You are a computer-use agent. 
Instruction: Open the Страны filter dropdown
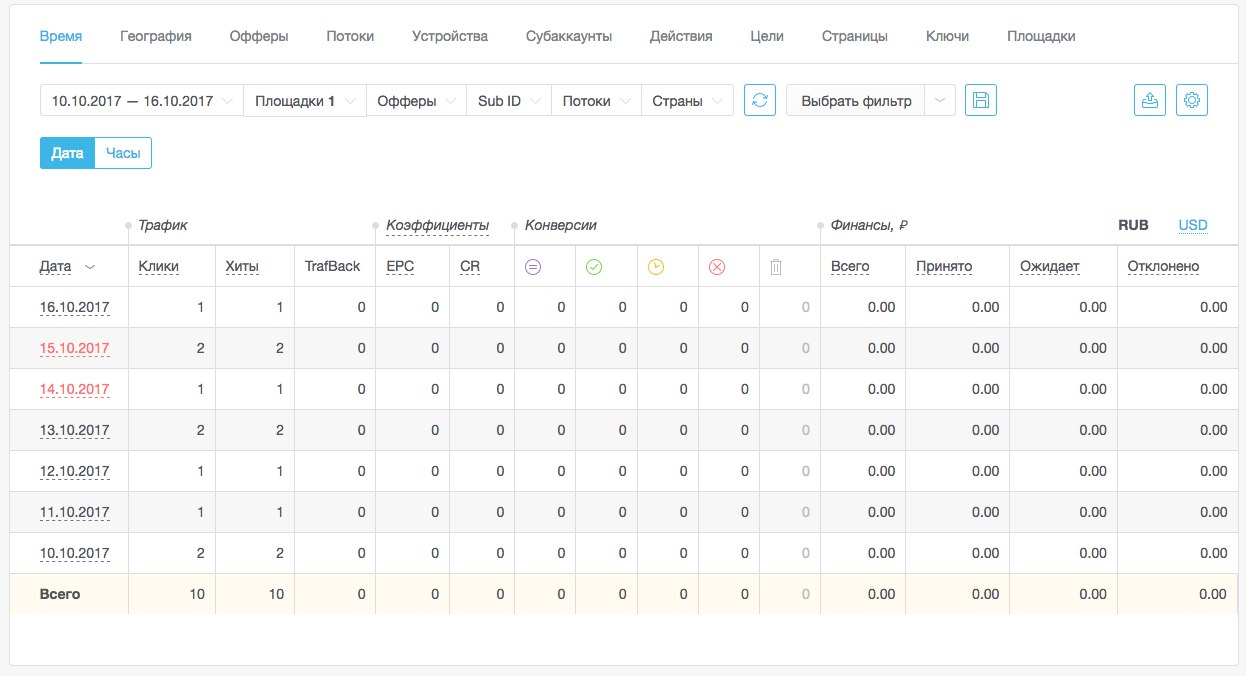pyautogui.click(x=687, y=101)
